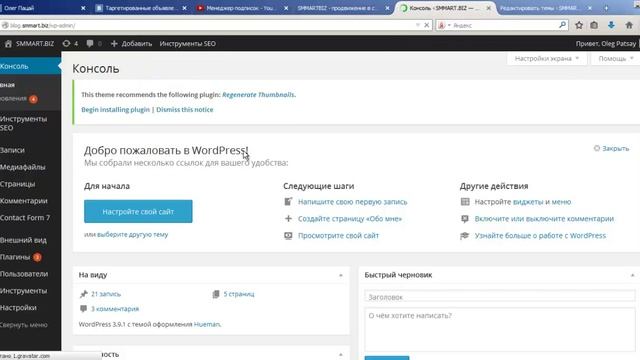Click Dismiss this notice link
The image size is (640, 360).
(184, 109)
